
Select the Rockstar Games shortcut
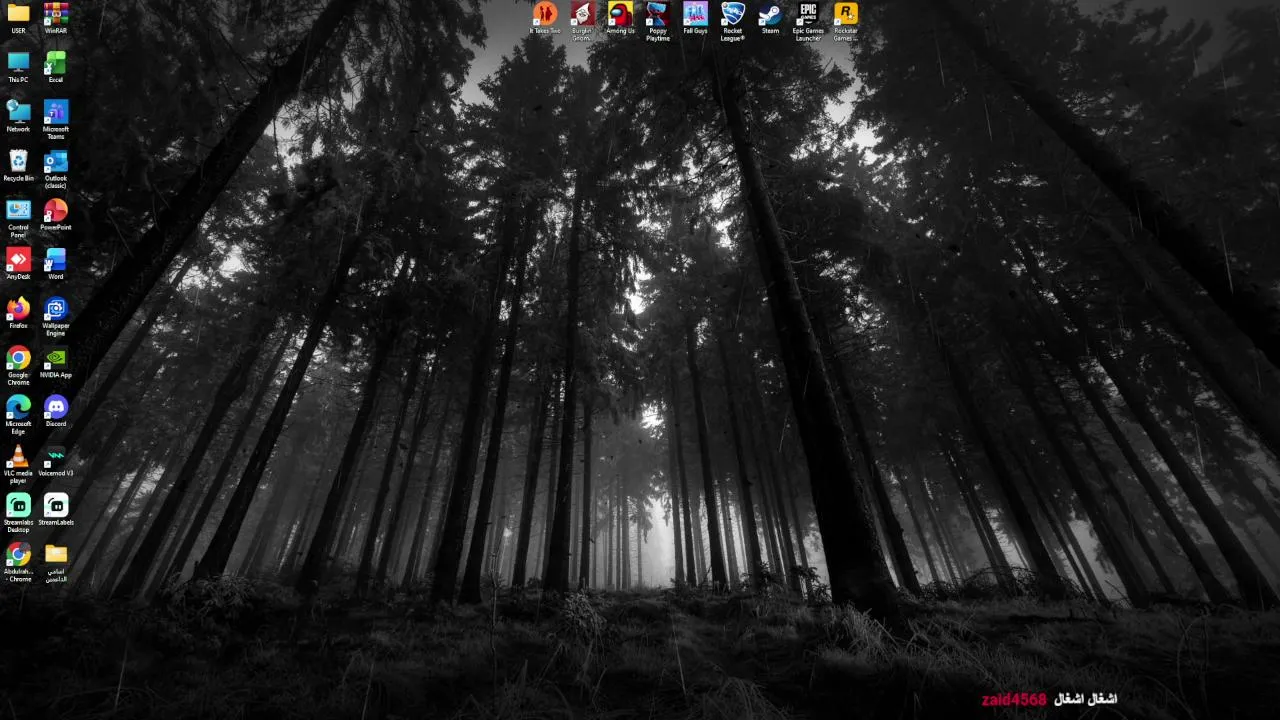[x=845, y=21]
